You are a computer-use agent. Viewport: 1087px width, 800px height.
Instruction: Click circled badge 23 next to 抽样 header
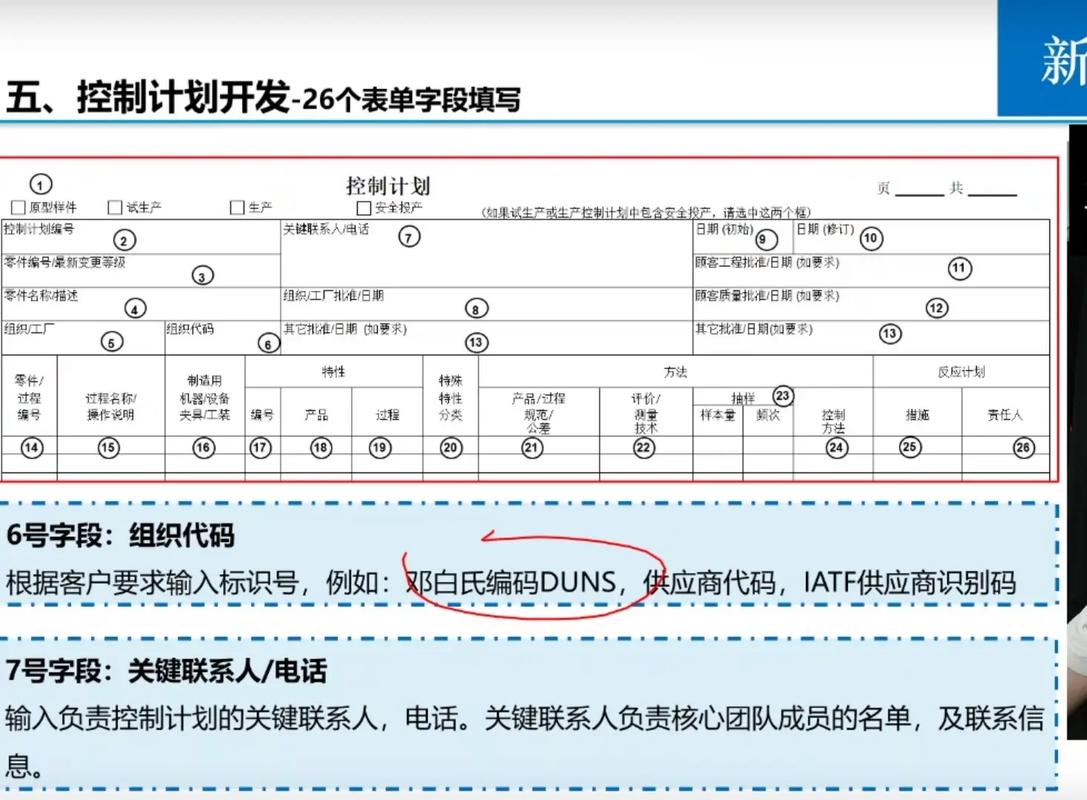coord(783,396)
